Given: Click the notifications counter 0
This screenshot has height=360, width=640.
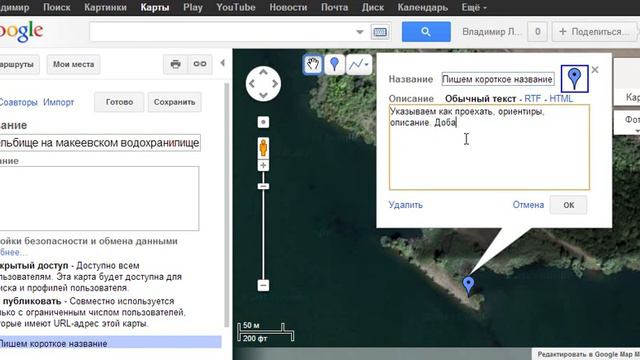Looking at the screenshot, I should (538, 32).
